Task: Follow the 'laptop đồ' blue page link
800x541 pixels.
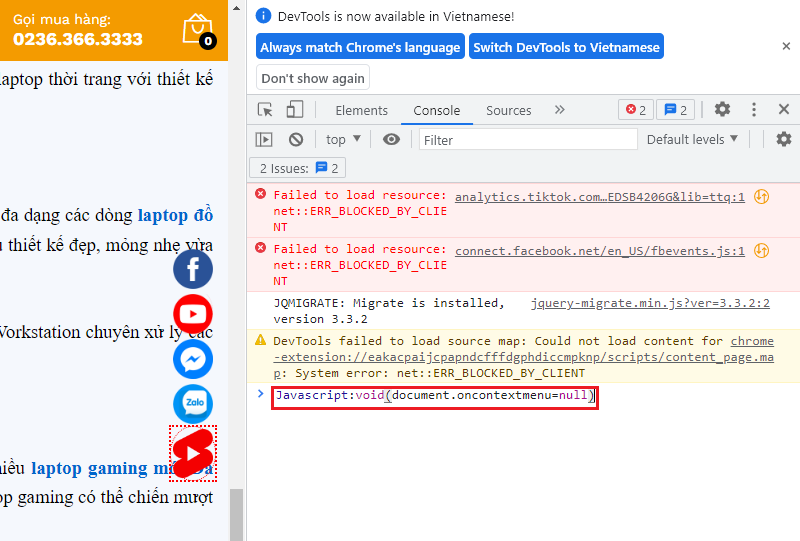Action: [x=176, y=215]
